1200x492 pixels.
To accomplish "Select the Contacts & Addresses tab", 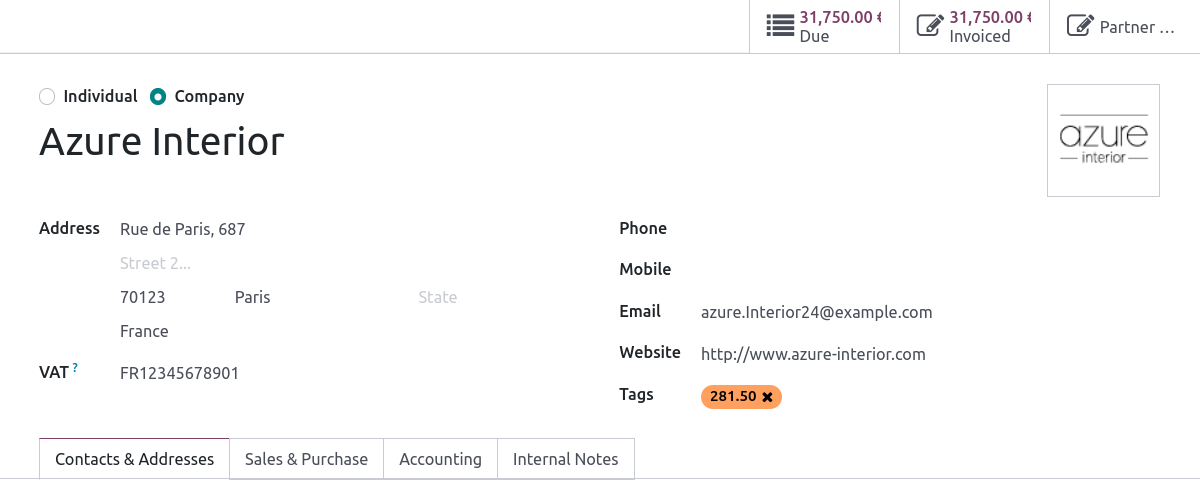I will (134, 459).
